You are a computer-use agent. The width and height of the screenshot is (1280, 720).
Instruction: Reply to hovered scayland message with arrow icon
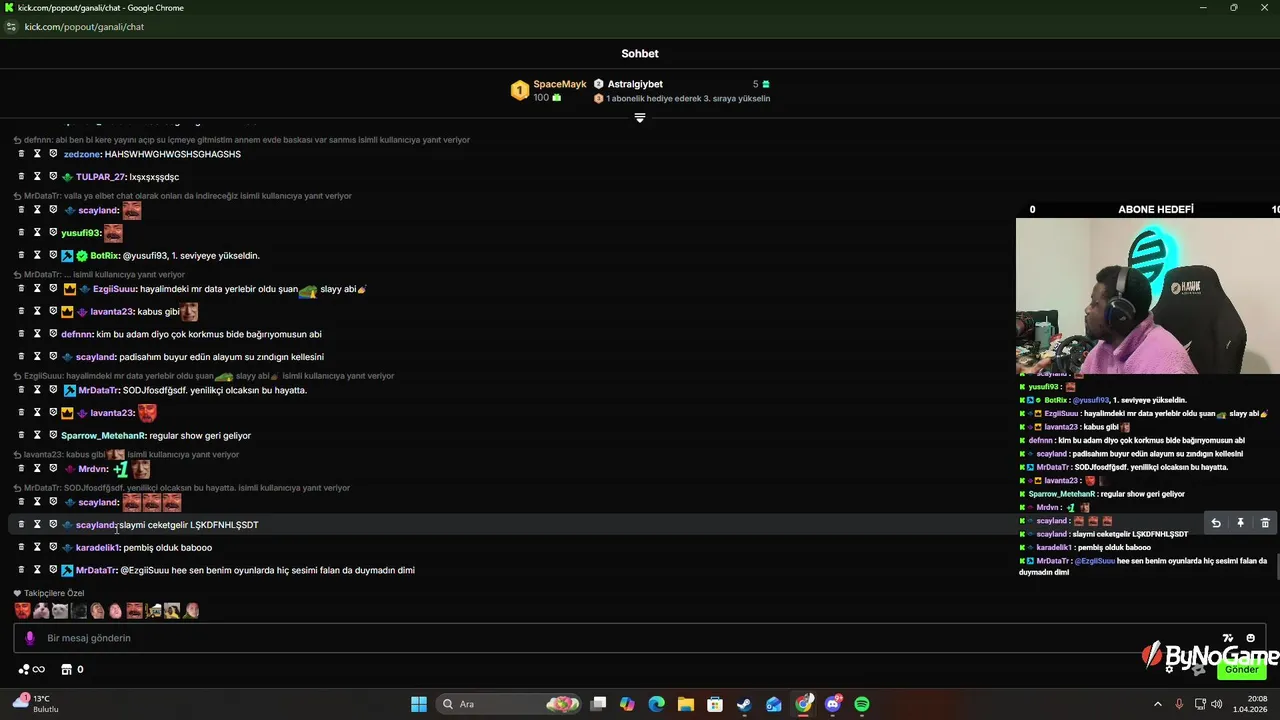pyautogui.click(x=1216, y=523)
